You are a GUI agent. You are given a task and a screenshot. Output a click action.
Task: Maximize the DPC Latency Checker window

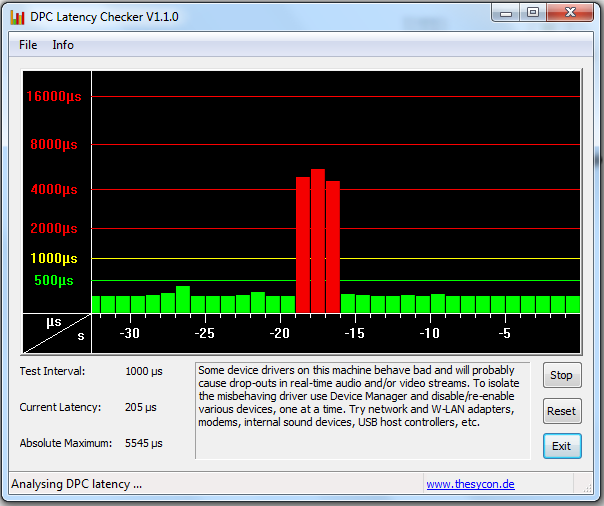[532, 12]
